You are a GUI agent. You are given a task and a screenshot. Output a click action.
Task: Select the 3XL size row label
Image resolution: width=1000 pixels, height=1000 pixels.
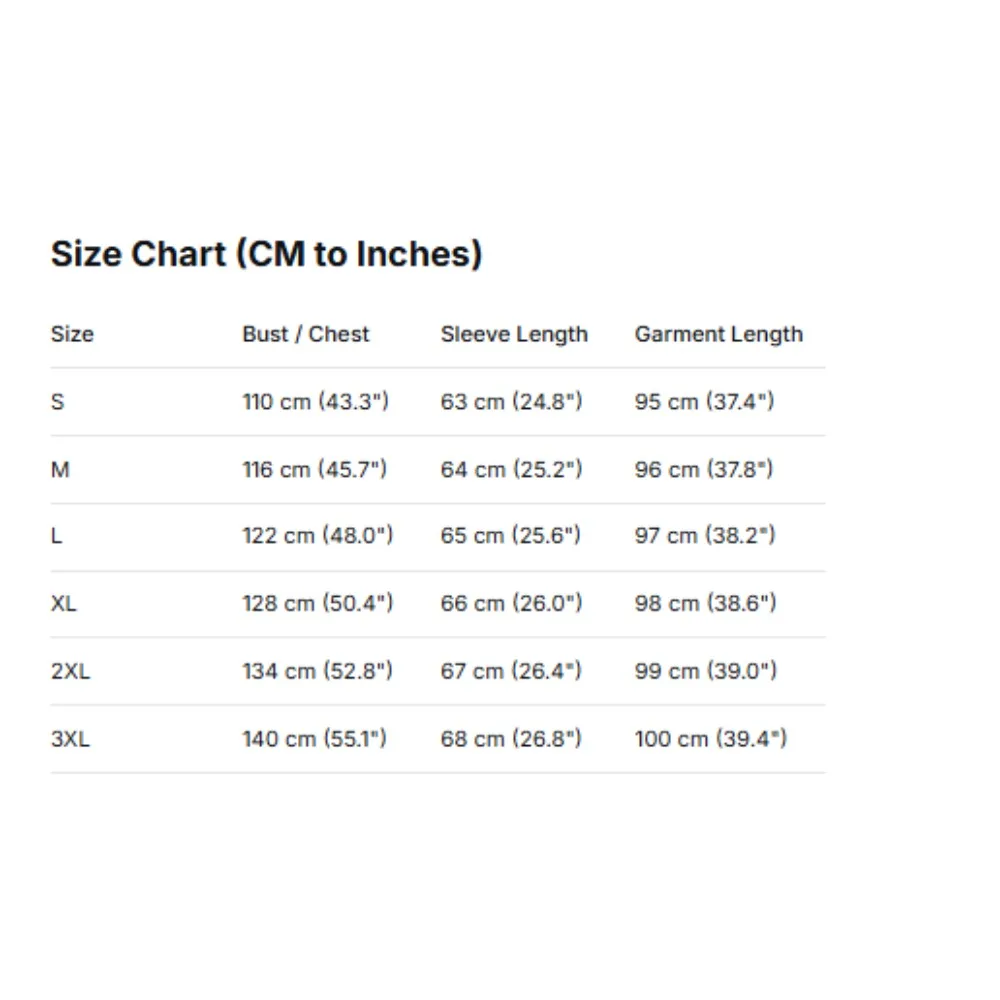point(70,739)
